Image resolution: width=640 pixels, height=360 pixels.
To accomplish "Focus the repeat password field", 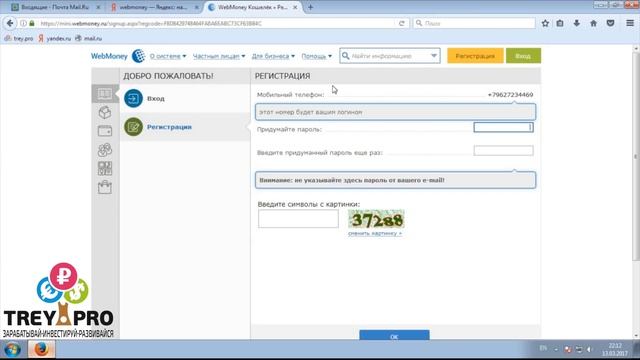I will coord(503,151).
